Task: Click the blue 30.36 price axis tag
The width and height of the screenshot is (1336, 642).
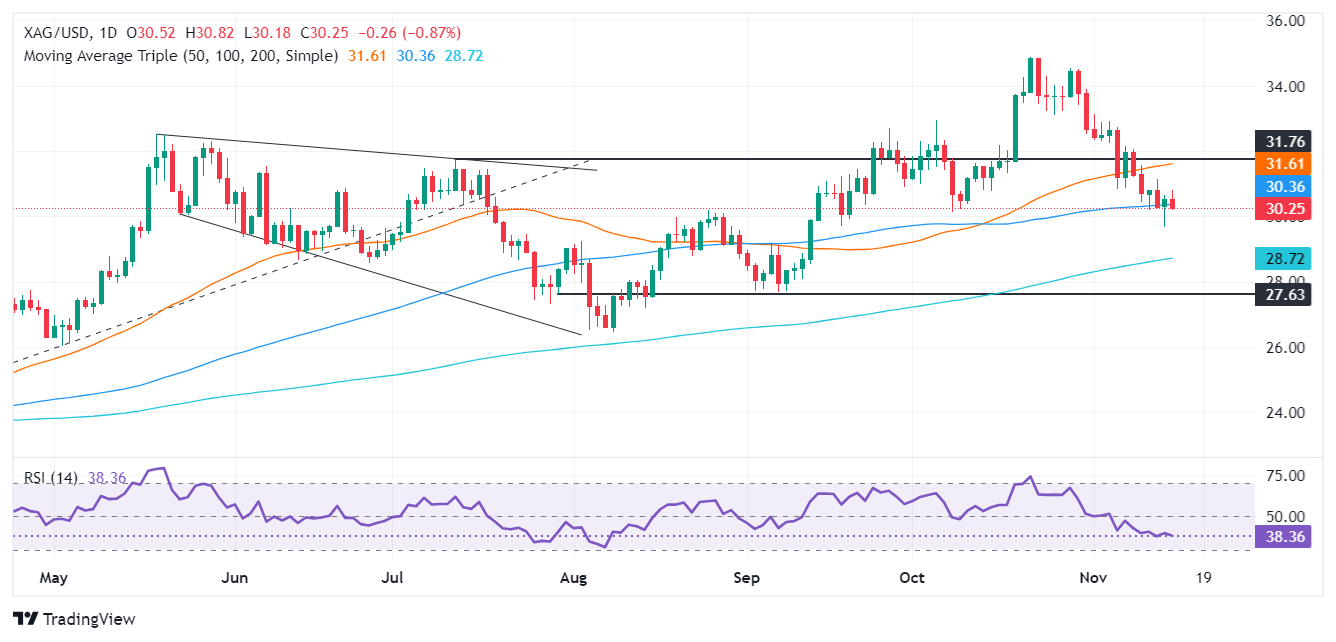Action: 1282,185
